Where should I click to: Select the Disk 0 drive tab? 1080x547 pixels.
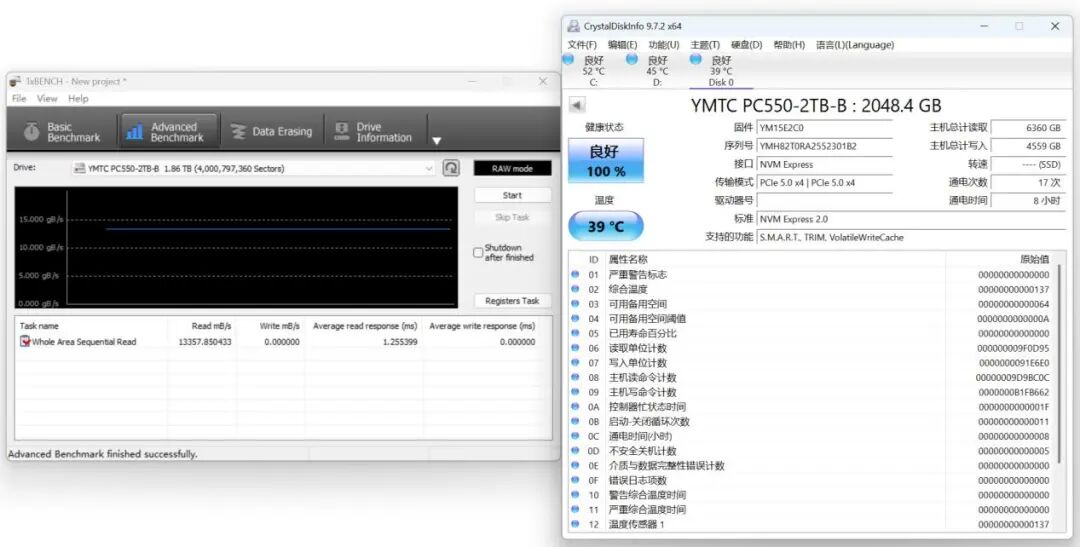720,71
